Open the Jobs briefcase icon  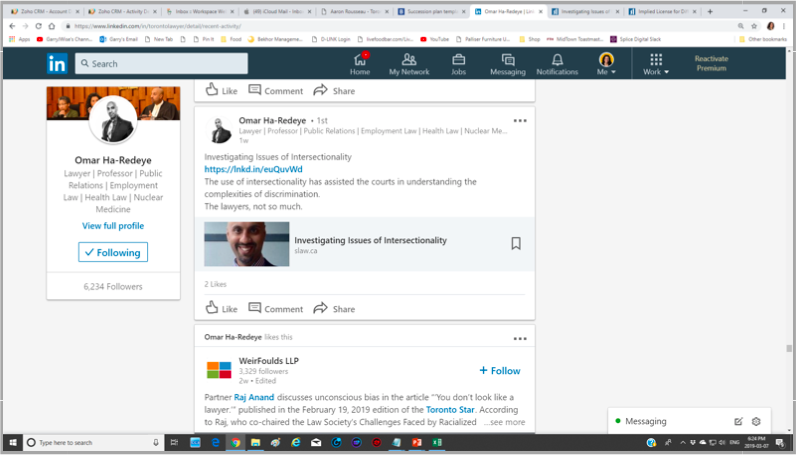coord(458,64)
